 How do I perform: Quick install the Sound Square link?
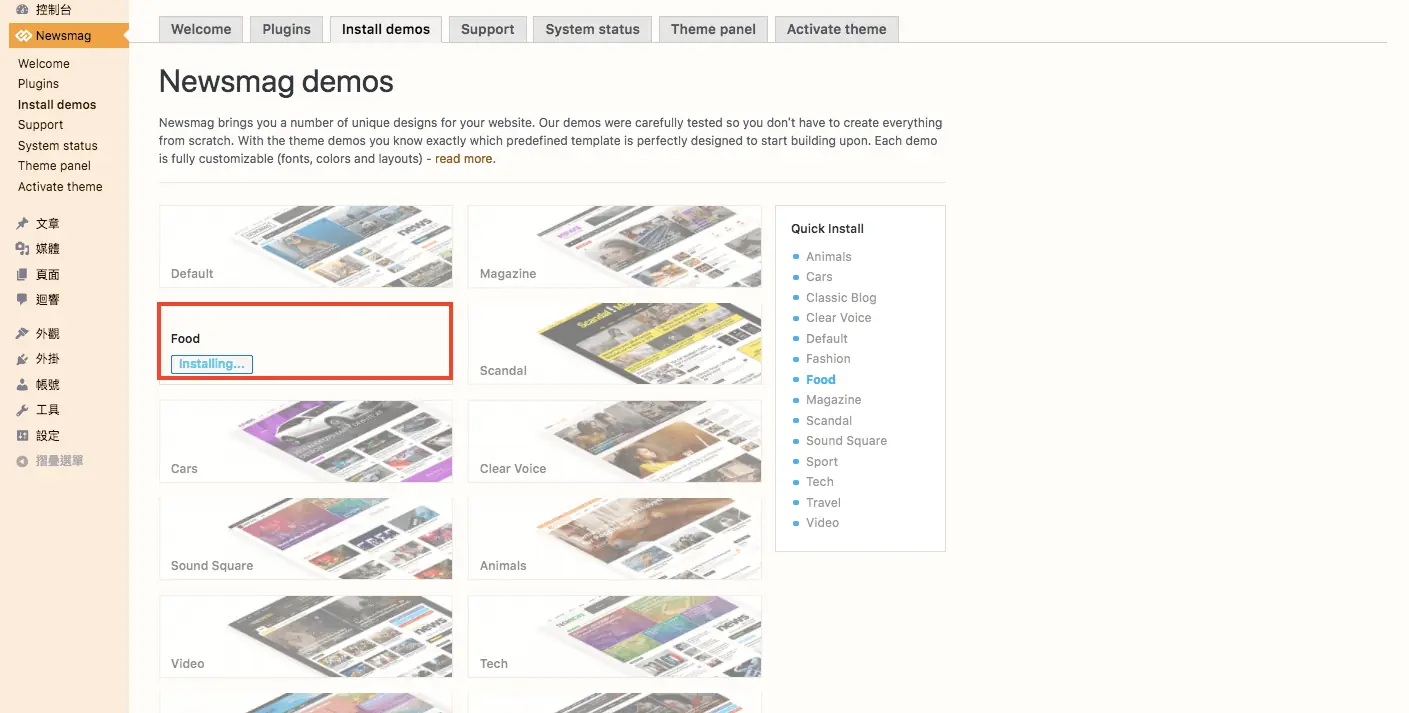(847, 441)
